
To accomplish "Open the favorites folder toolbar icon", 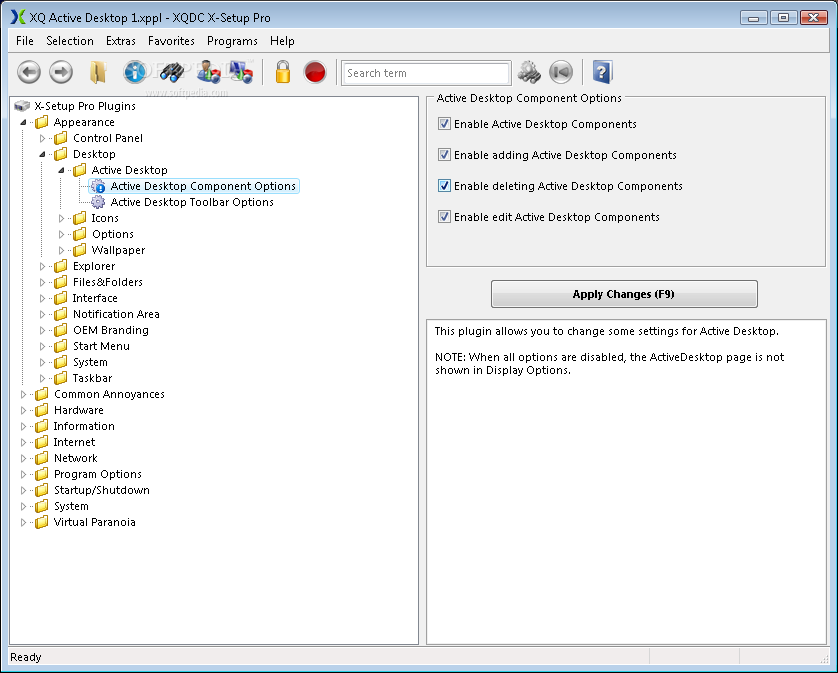I will pos(98,72).
